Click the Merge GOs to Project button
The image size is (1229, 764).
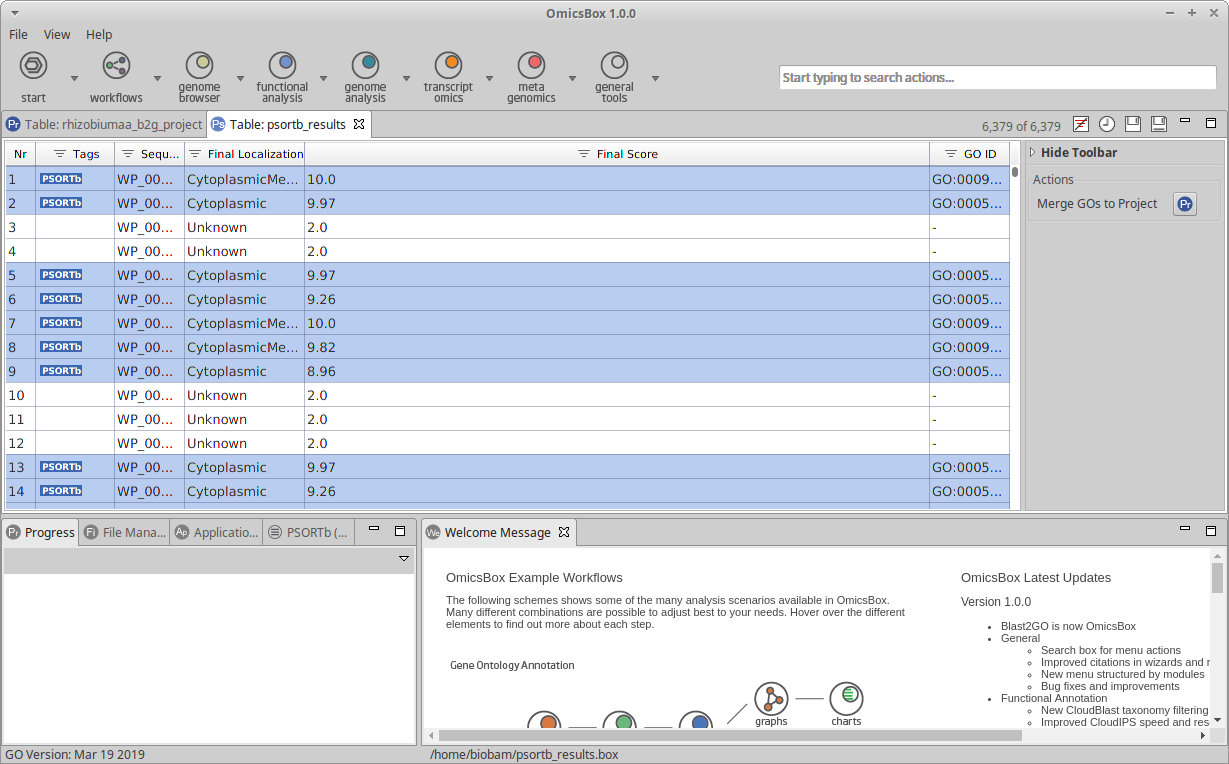point(1184,204)
